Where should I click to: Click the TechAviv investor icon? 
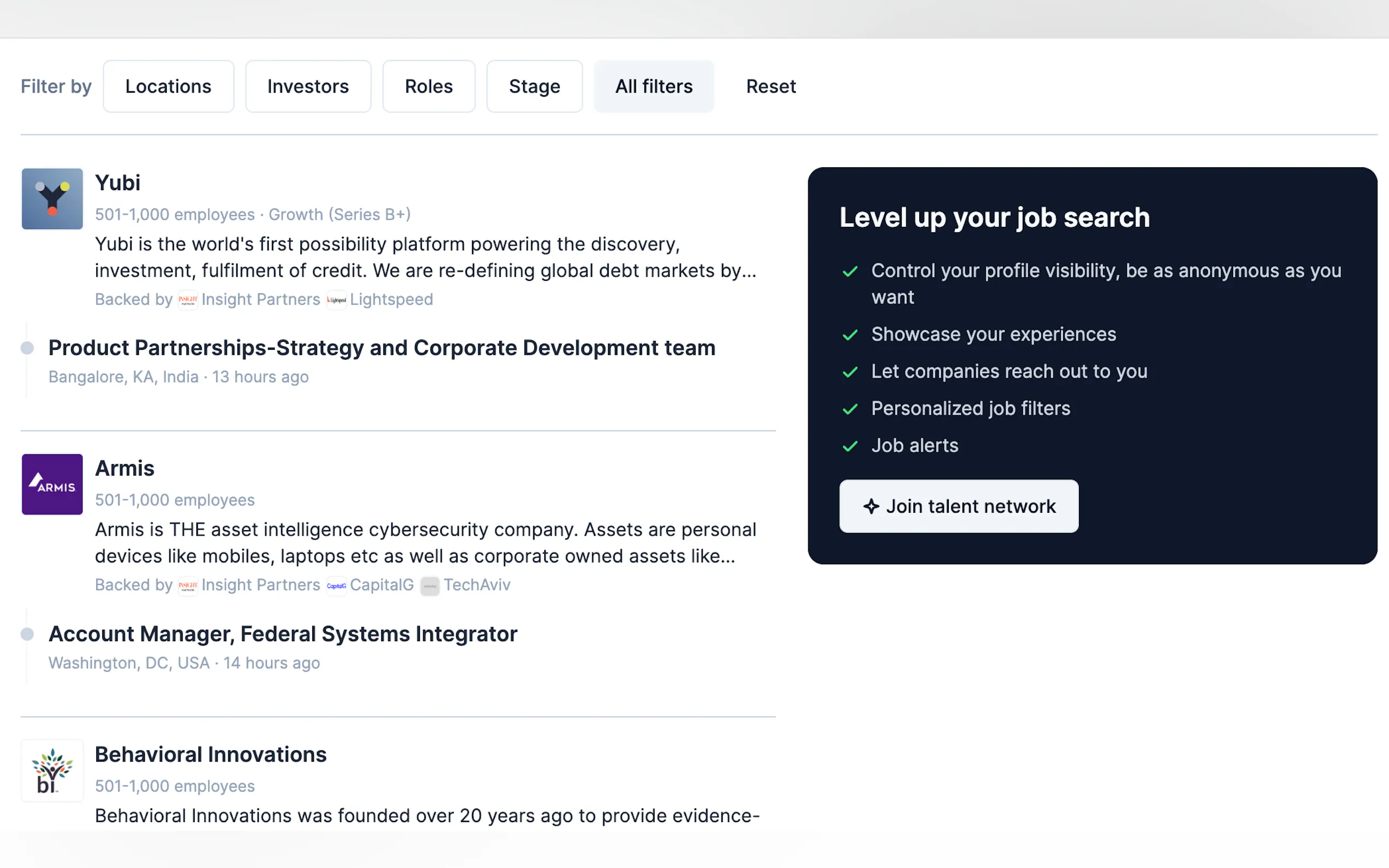point(429,585)
